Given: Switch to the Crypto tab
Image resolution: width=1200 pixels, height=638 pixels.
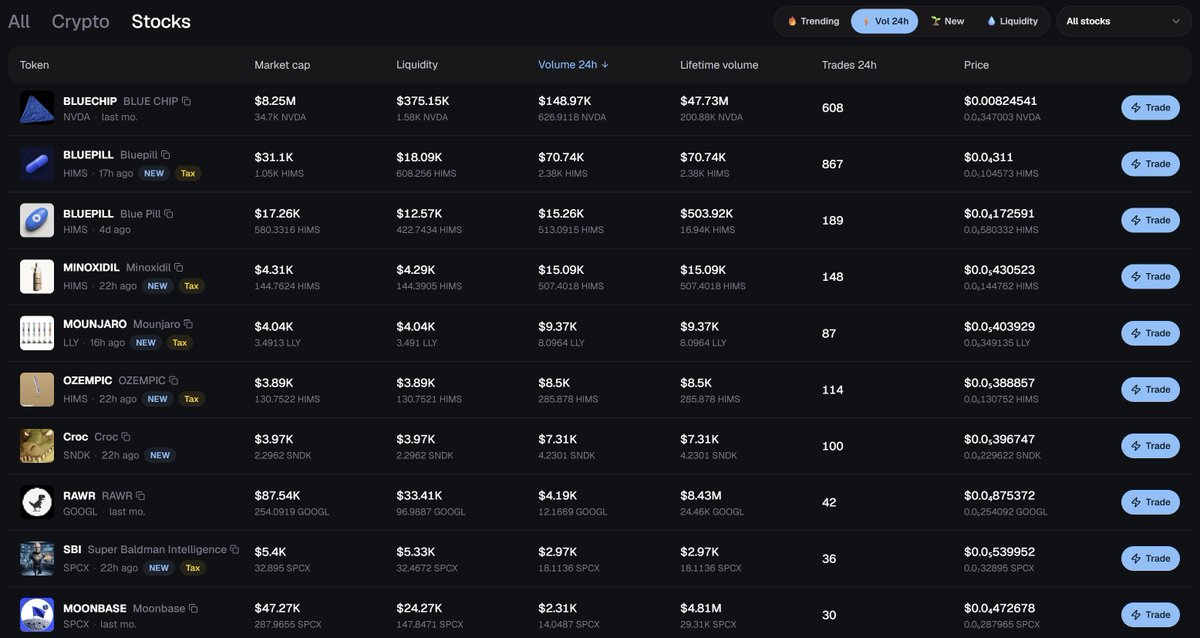Looking at the screenshot, I should pyautogui.click(x=80, y=21).
